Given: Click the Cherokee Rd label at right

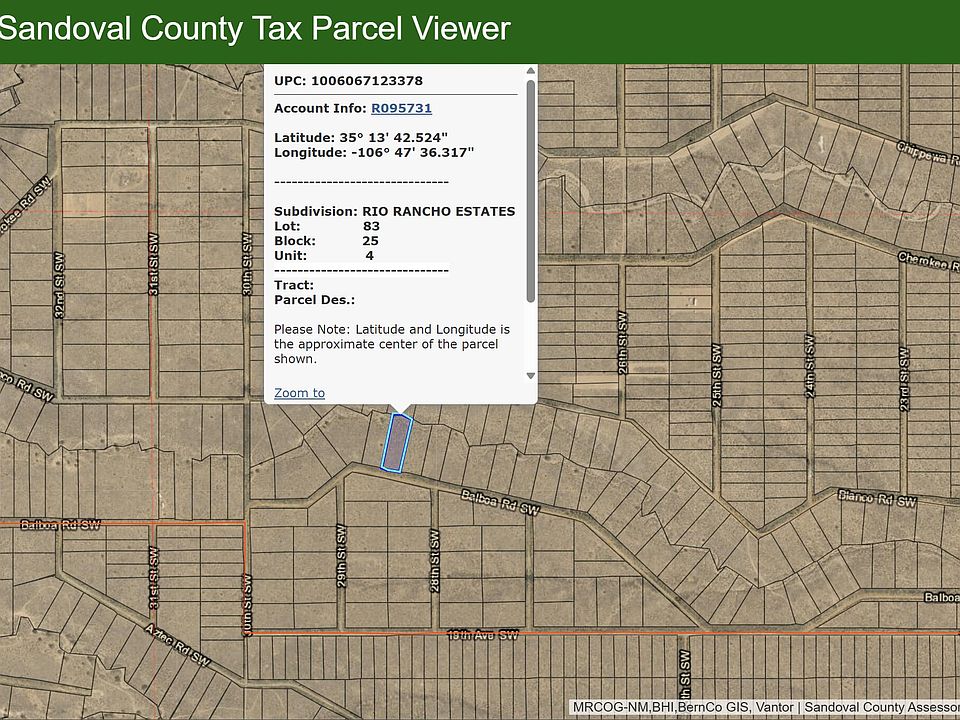Looking at the screenshot, I should coord(929,261).
